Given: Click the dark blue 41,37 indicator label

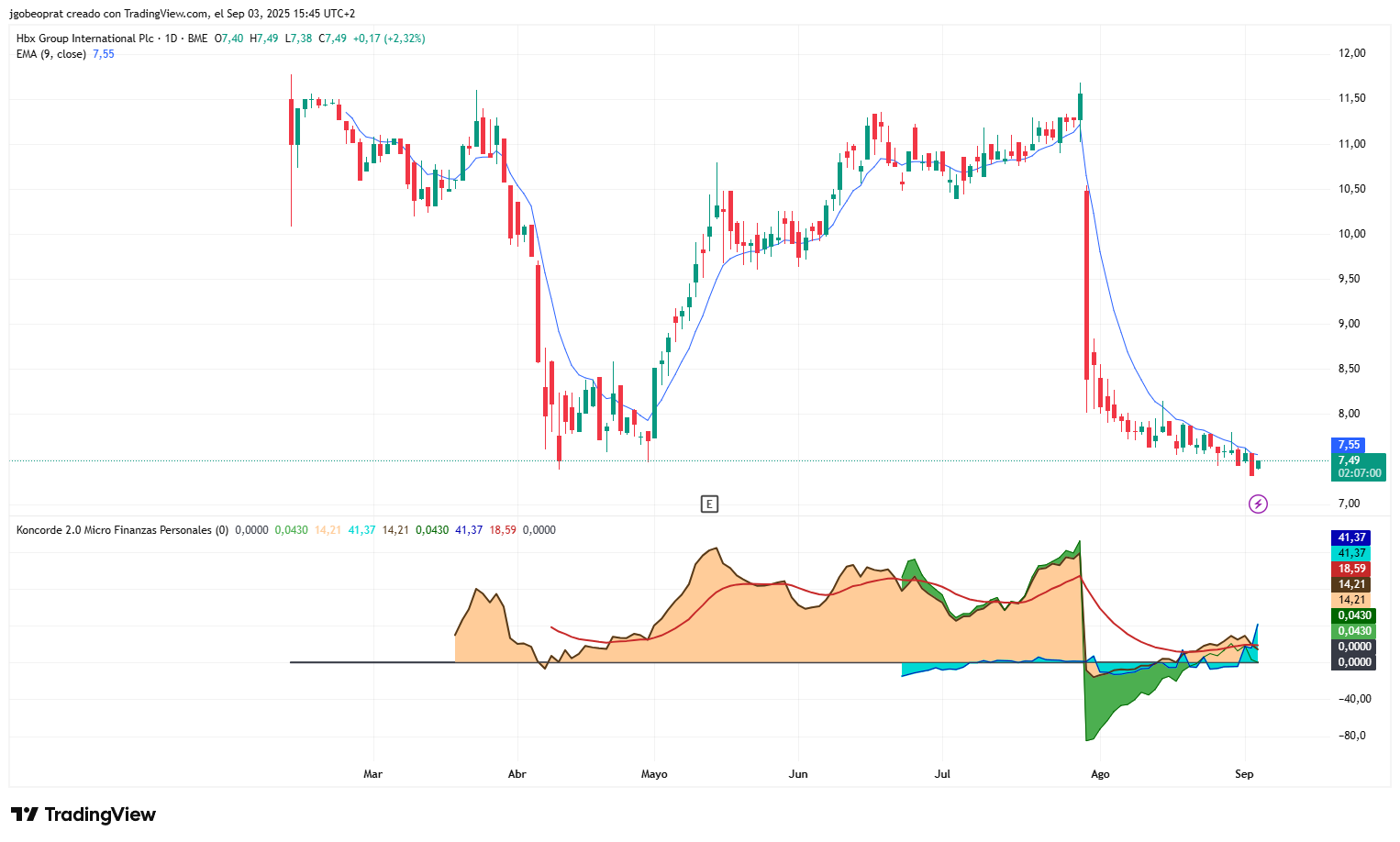Looking at the screenshot, I should tap(1351, 537).
